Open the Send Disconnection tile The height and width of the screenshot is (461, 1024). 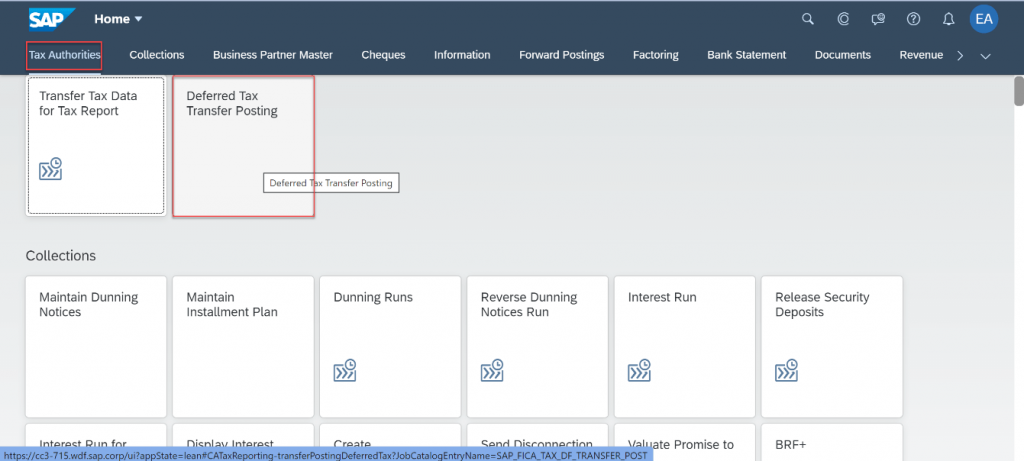(537, 442)
